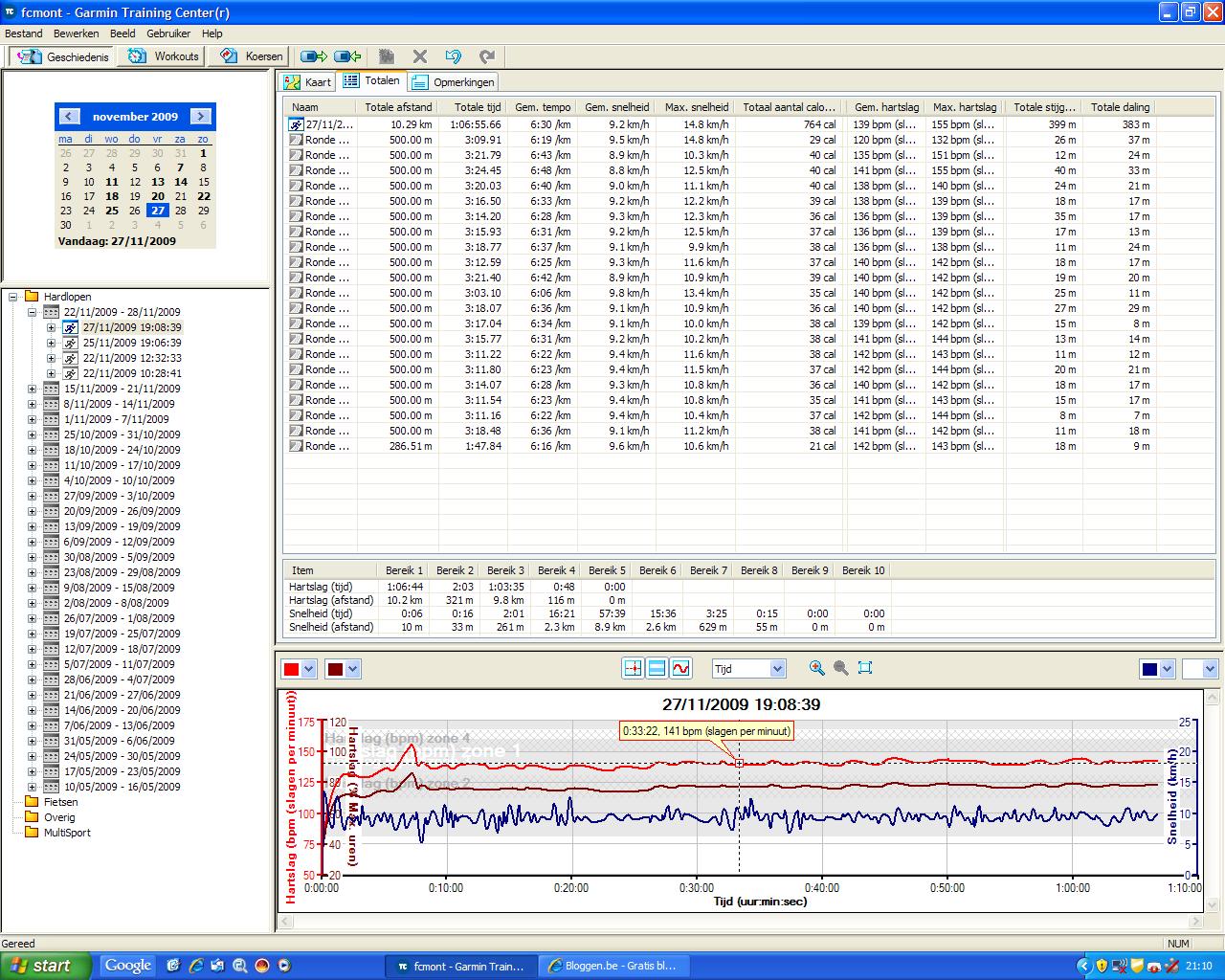The image size is (1225, 980).
Task: Switch to the Opmerkingen tab
Action: click(x=454, y=82)
